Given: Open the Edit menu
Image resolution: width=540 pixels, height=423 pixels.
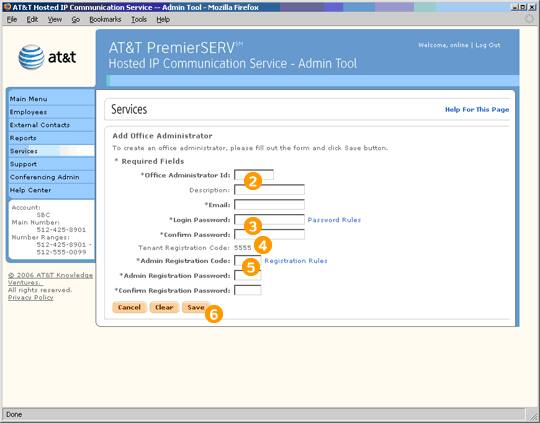Looking at the screenshot, I should pos(32,20).
